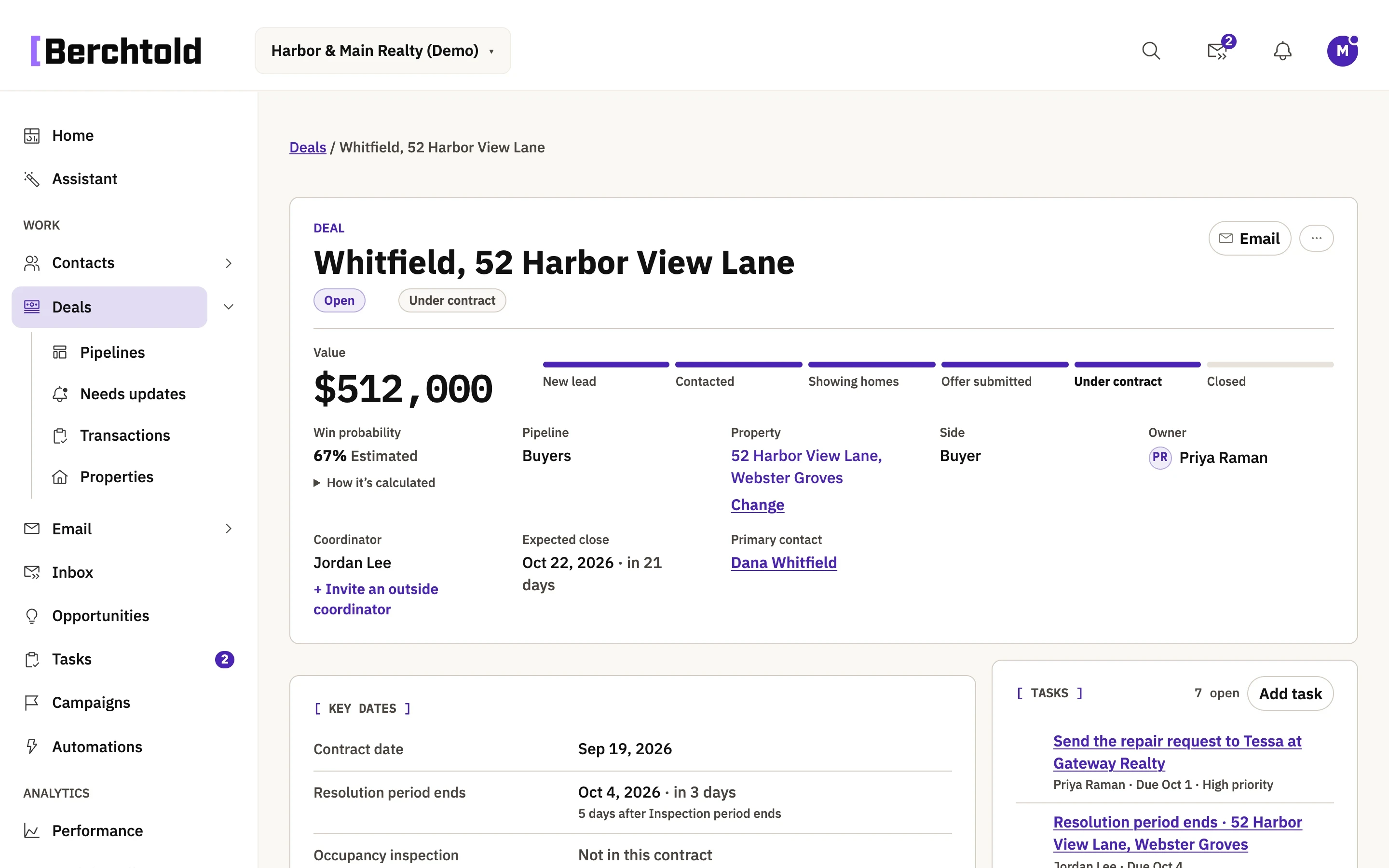Open Deals in the sidebar
1389x868 pixels.
pyautogui.click(x=109, y=307)
